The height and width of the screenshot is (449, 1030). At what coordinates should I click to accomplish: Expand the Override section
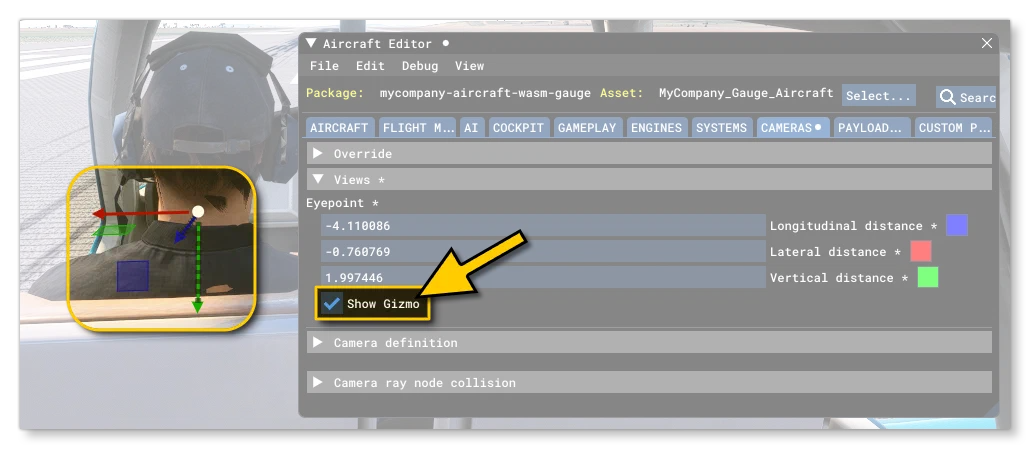(x=649, y=154)
